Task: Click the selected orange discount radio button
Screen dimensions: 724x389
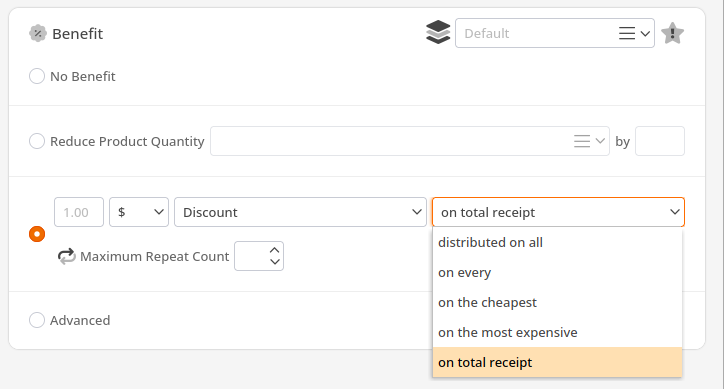Action: 37,234
